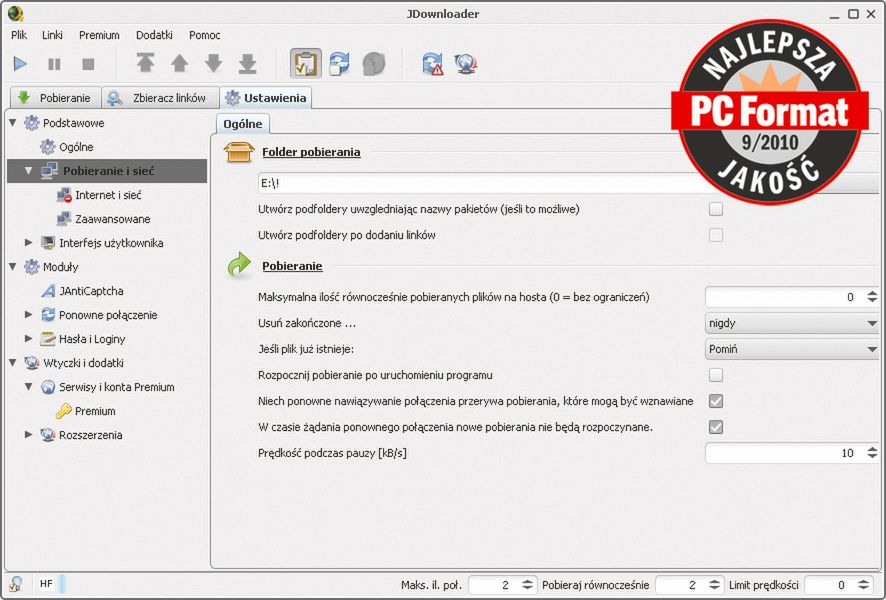Open the Dodatki menu
Image resolution: width=886 pixels, height=600 pixels.
coord(154,35)
